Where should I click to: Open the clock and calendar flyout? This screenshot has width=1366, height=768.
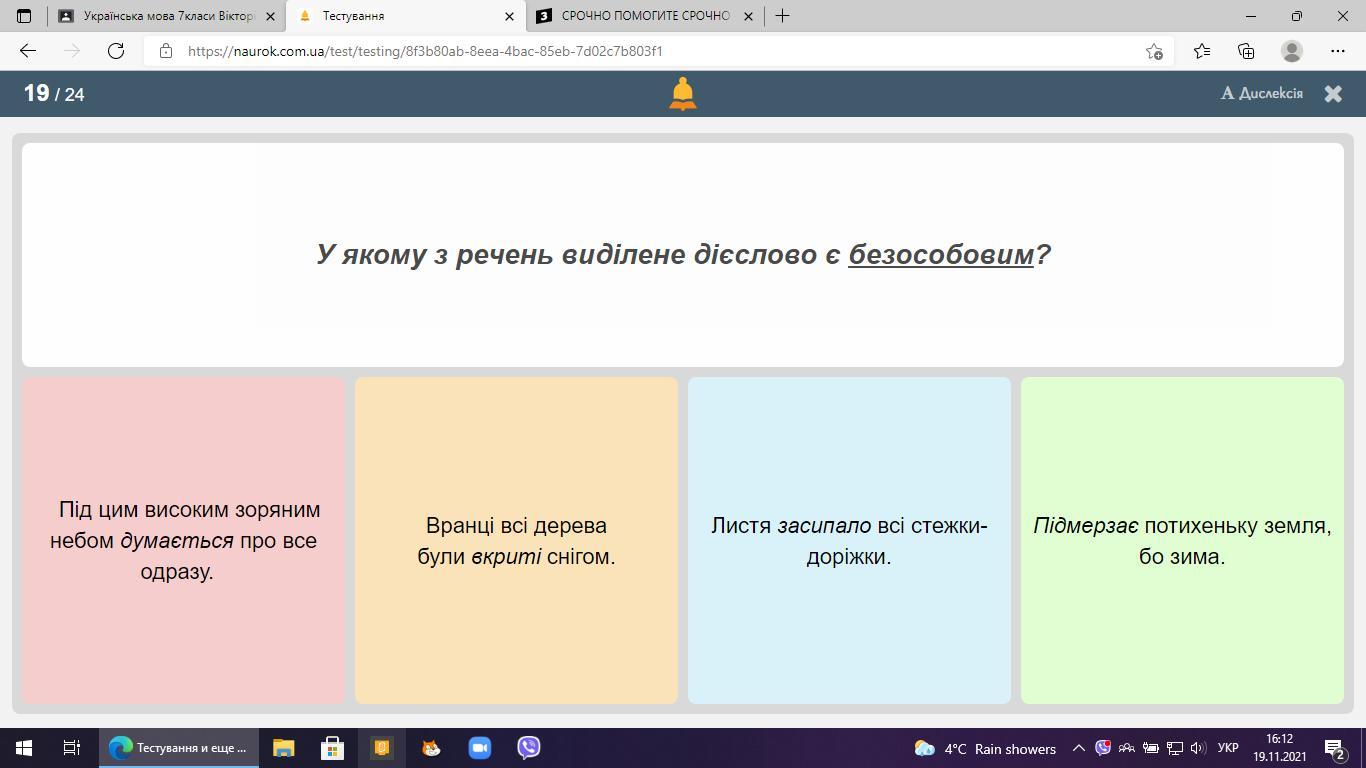pyautogui.click(x=1279, y=748)
